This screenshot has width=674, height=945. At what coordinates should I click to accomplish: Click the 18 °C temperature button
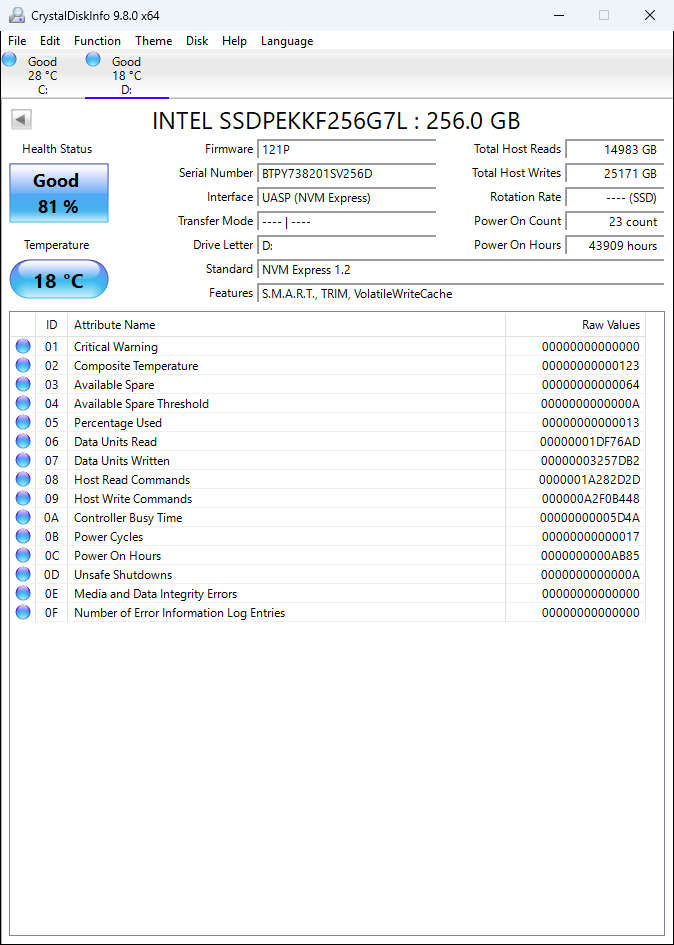(59, 280)
